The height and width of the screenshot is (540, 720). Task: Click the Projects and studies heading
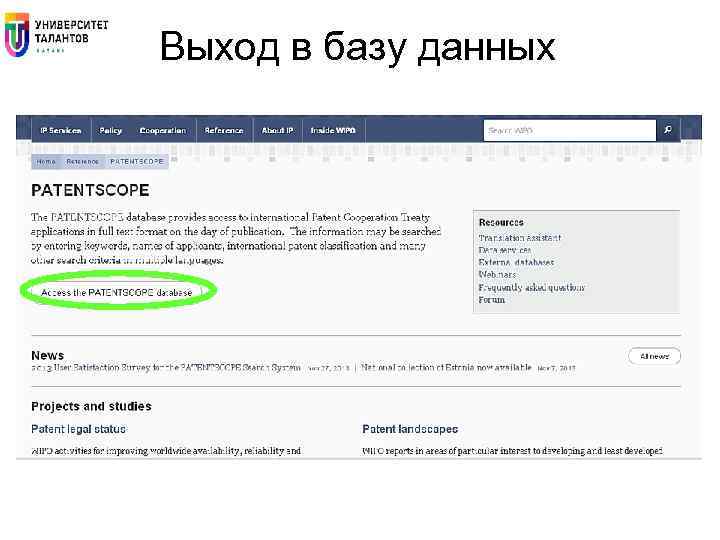[91, 406]
